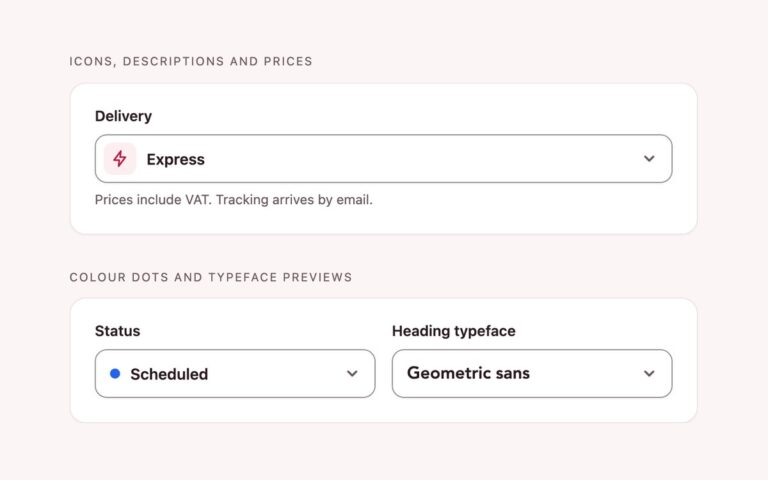Click the Express lightning bolt icon
The height and width of the screenshot is (480, 768).
(x=120, y=159)
